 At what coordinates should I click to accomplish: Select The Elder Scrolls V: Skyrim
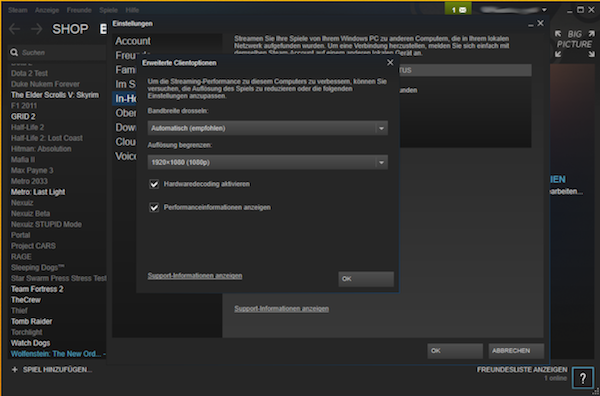coord(55,95)
